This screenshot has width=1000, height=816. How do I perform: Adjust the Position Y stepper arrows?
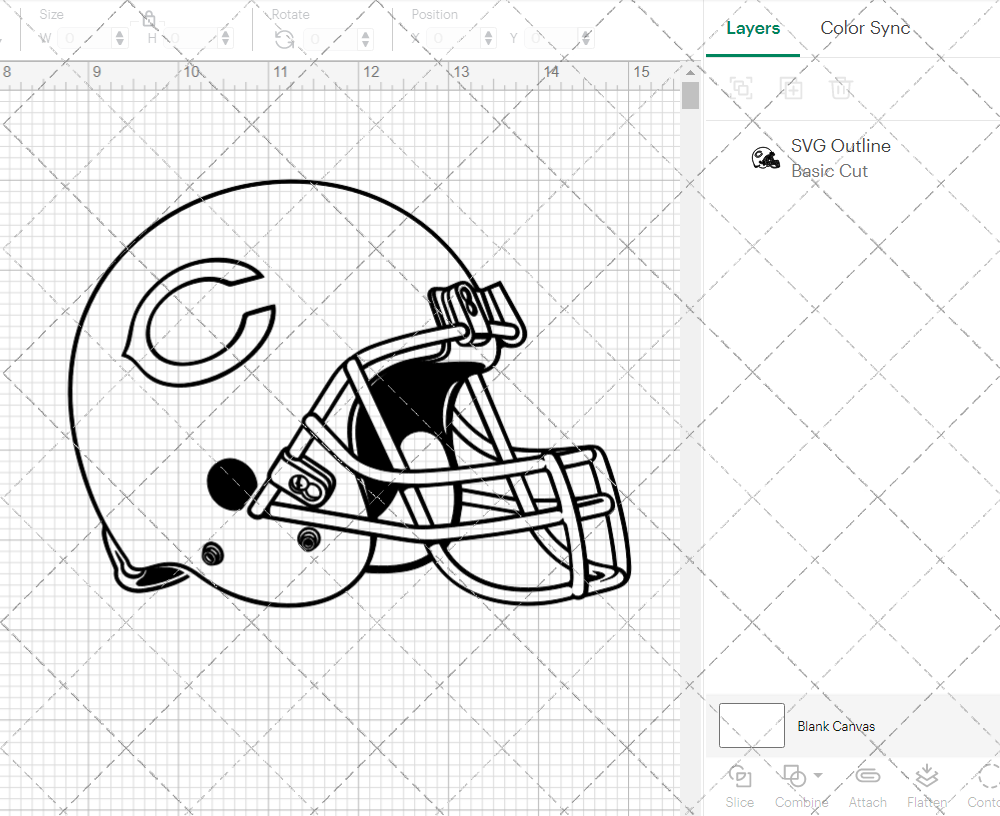coord(586,38)
